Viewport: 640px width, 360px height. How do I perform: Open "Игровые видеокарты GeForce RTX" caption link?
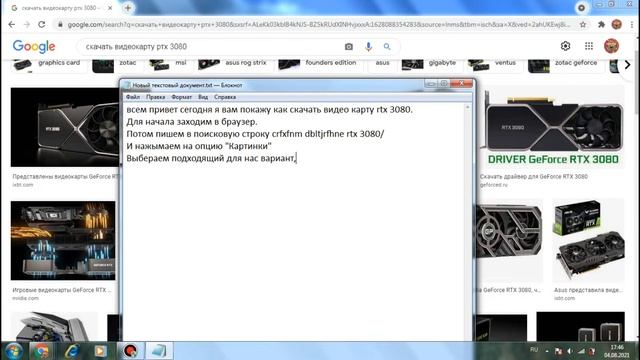pyautogui.click(x=62, y=290)
